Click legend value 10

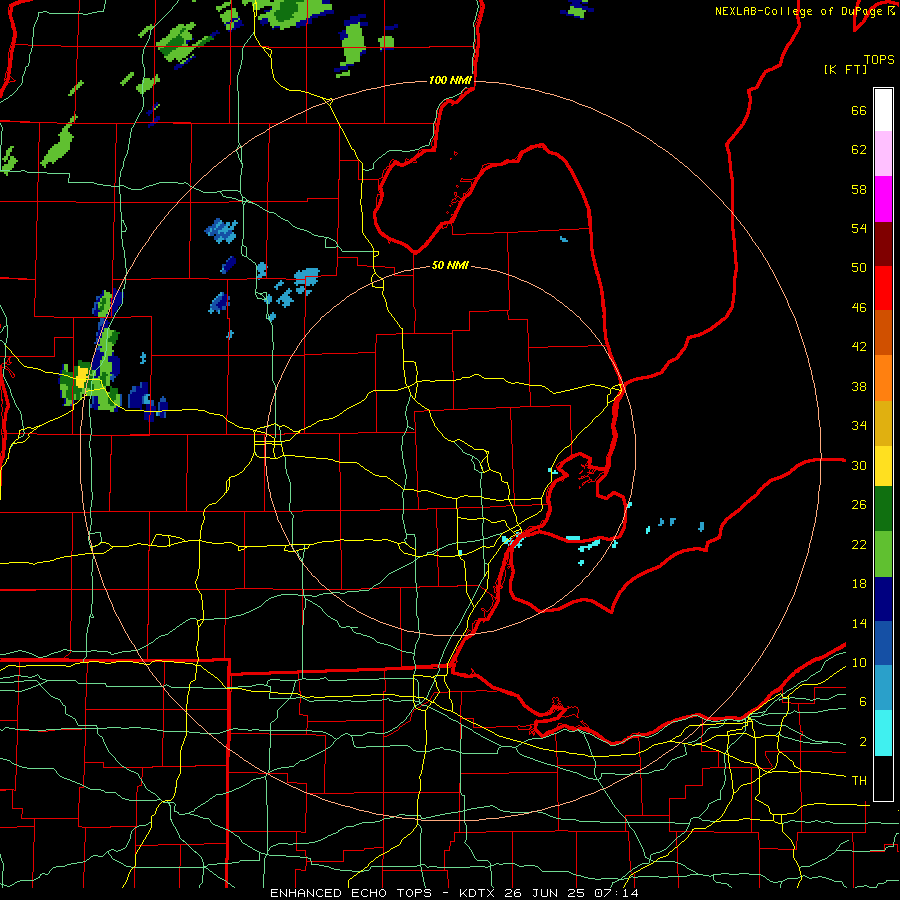pos(859,662)
